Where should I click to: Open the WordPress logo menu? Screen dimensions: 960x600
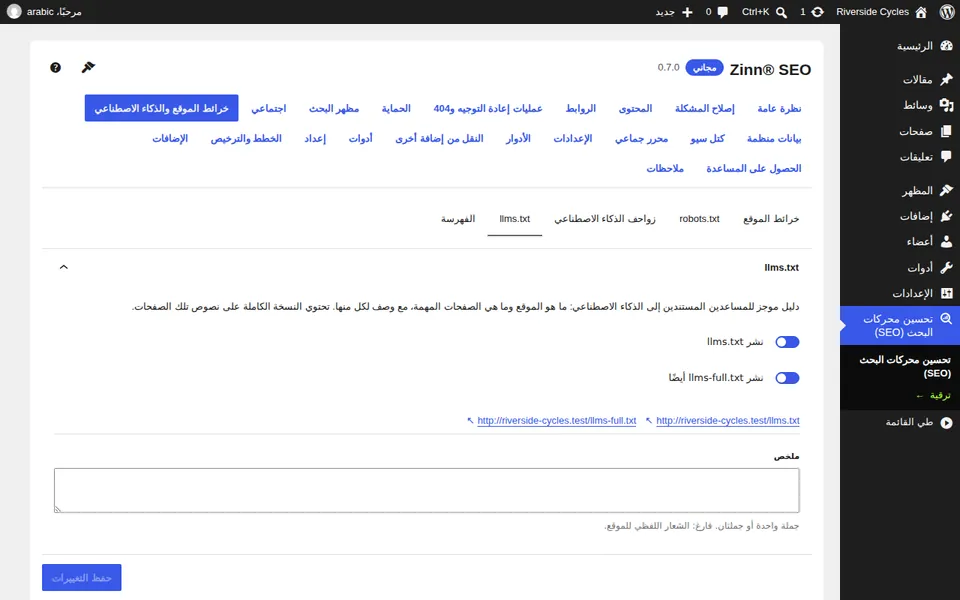[x=947, y=12]
